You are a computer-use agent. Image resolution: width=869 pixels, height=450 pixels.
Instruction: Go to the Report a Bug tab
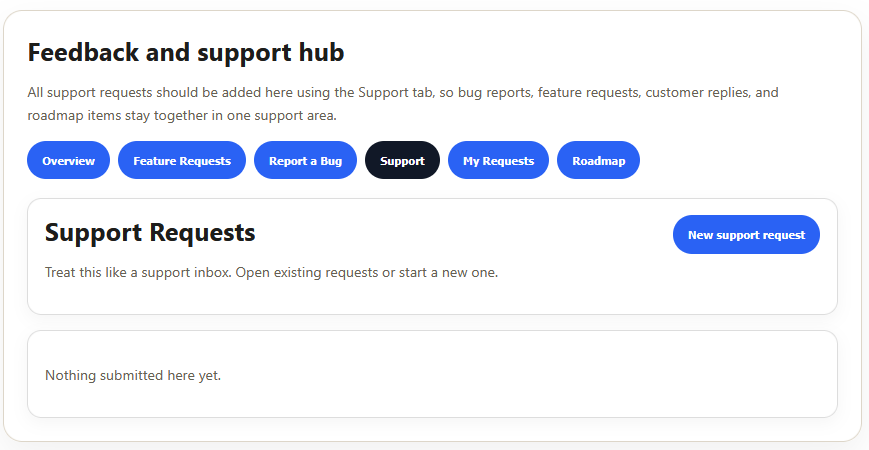click(x=305, y=160)
